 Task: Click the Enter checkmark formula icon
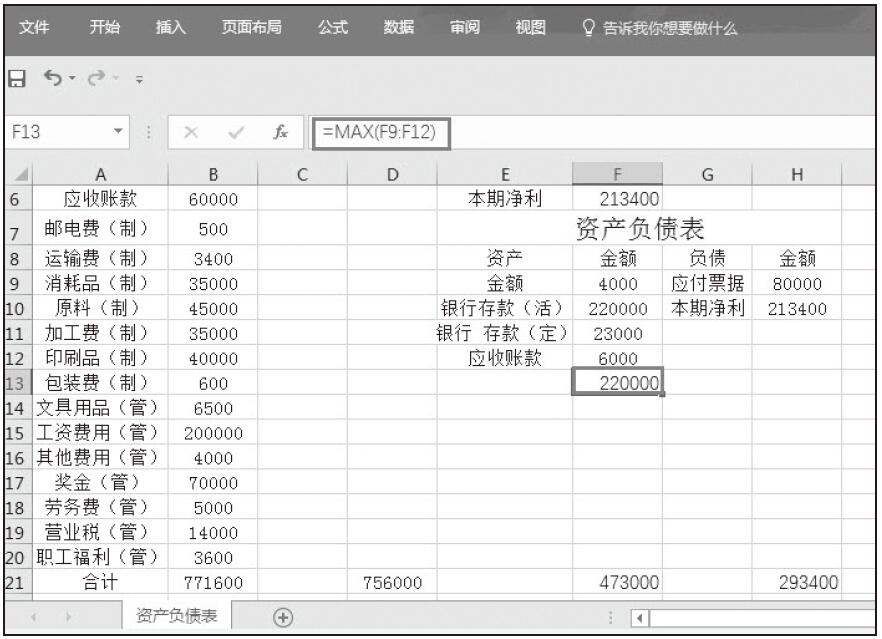[237, 133]
